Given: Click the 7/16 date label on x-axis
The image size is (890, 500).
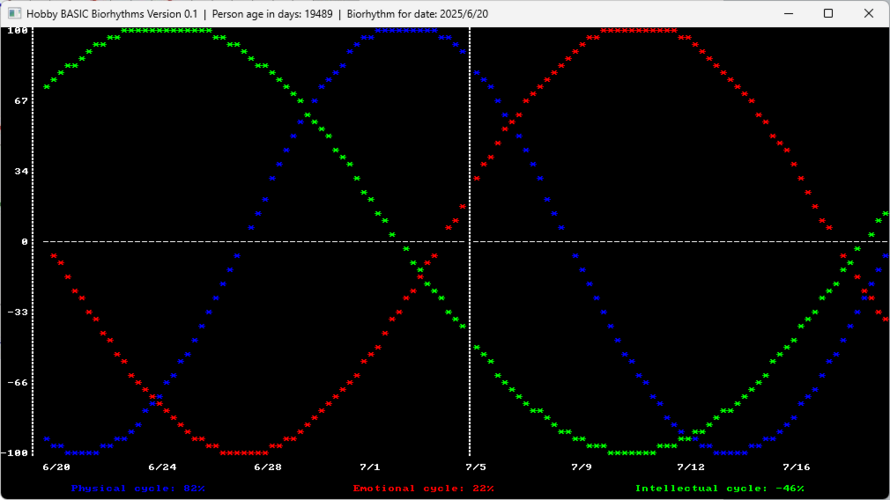Looking at the screenshot, I should [796, 467].
